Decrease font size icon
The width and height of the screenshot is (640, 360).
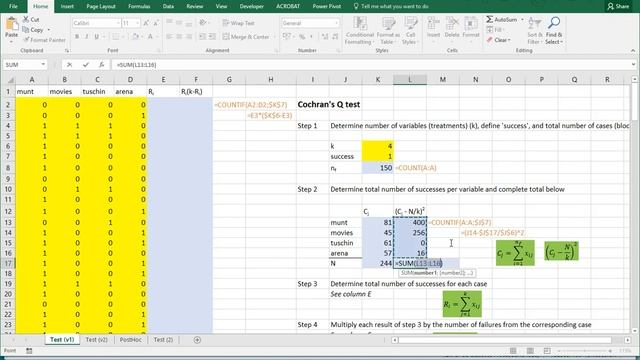156,23
